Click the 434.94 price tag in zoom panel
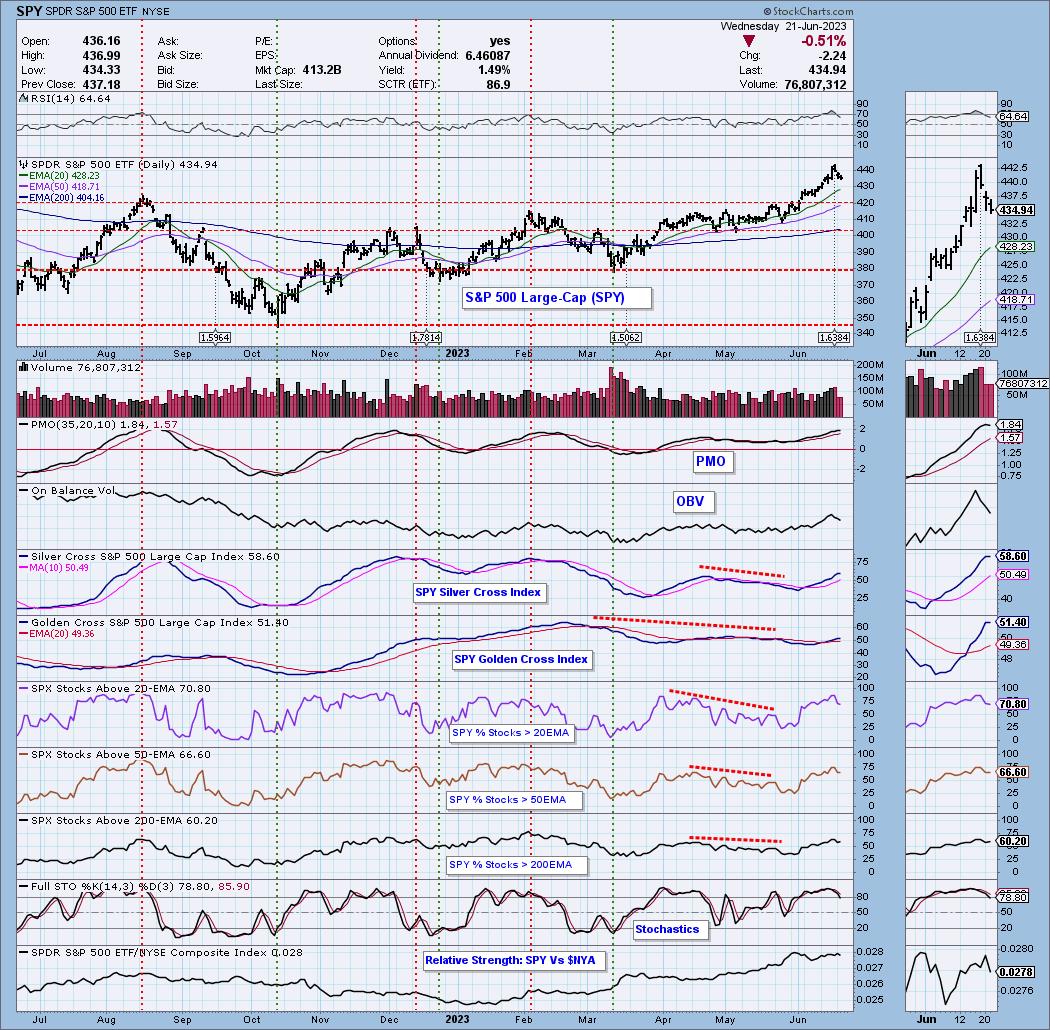Viewport: 1050px width, 1030px height. pos(1016,210)
